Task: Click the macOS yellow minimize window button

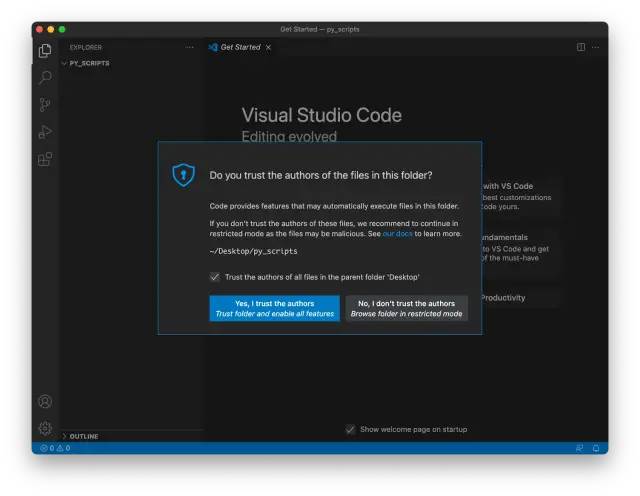Action: (51, 29)
